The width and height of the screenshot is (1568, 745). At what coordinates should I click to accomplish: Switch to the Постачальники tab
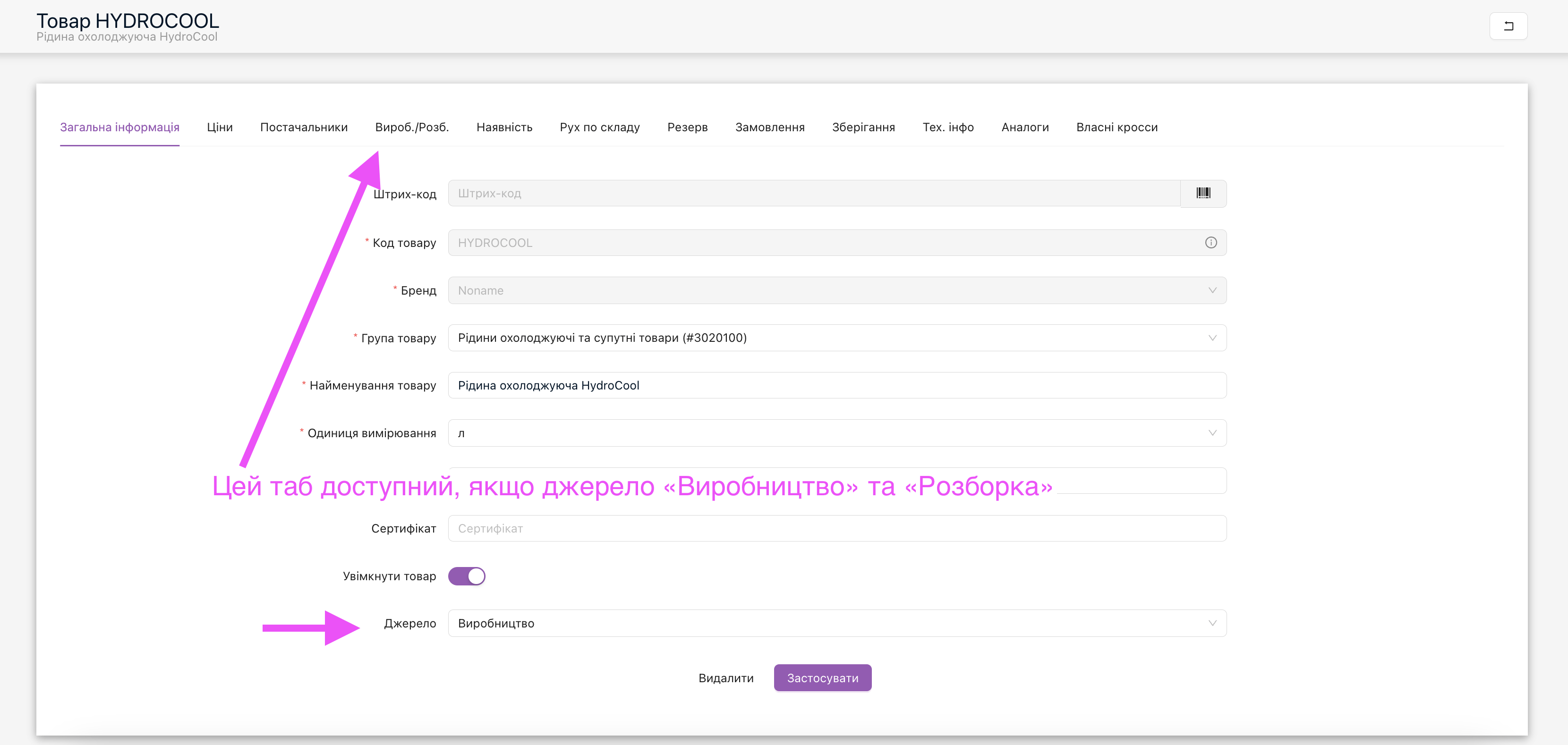pyautogui.click(x=304, y=127)
